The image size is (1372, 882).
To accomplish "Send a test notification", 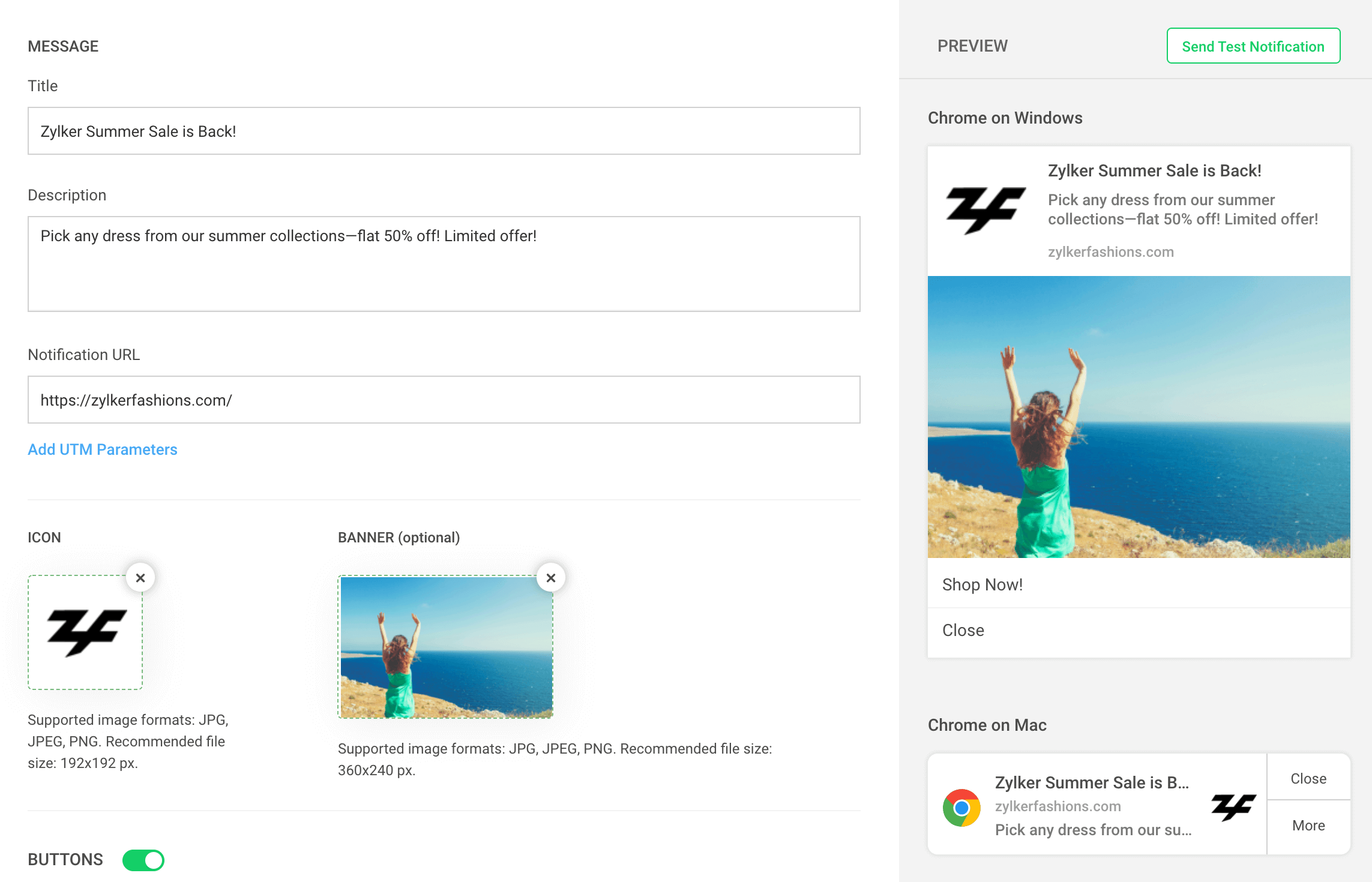I will [x=1253, y=46].
